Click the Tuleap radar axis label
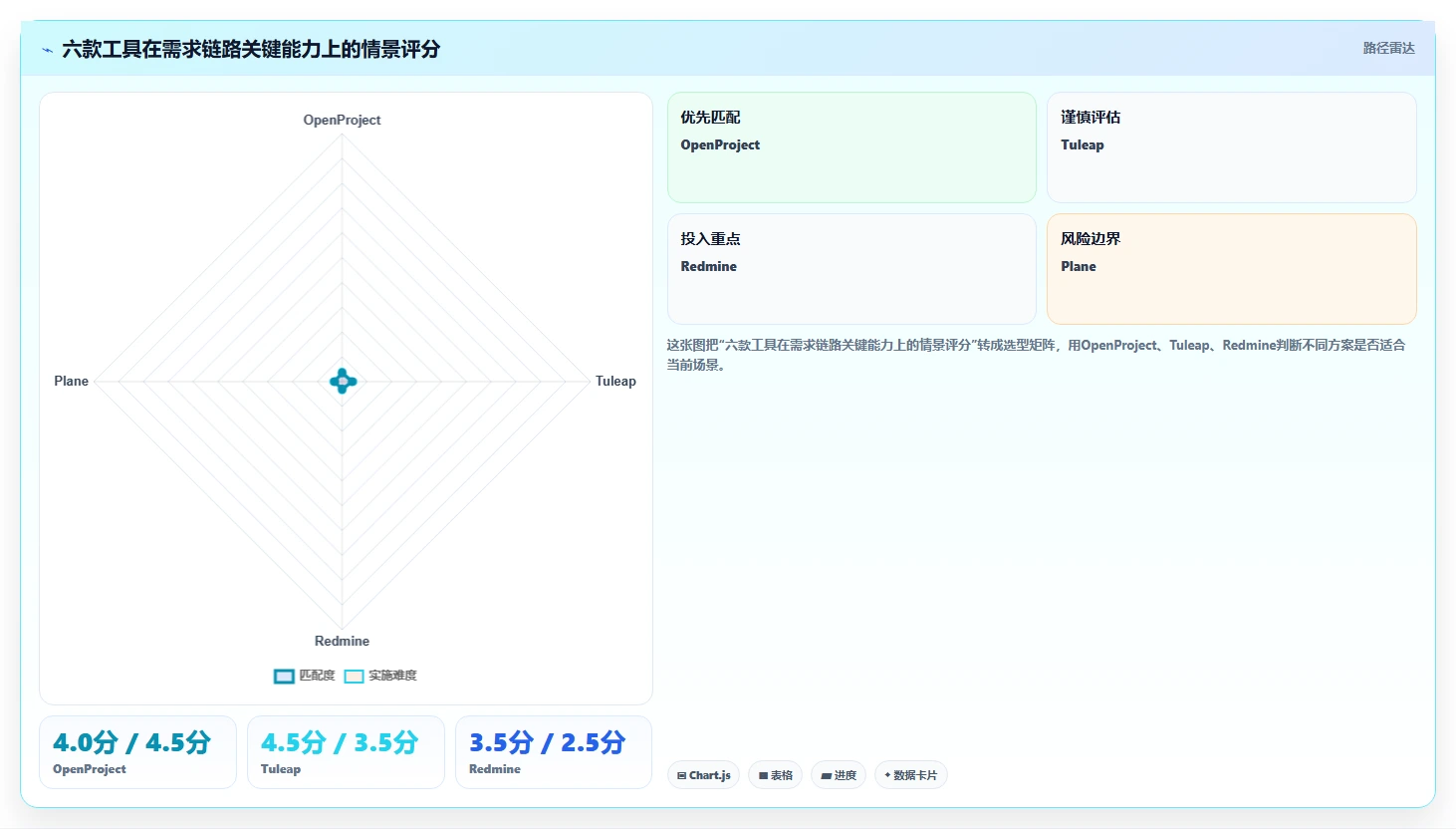 coord(615,381)
